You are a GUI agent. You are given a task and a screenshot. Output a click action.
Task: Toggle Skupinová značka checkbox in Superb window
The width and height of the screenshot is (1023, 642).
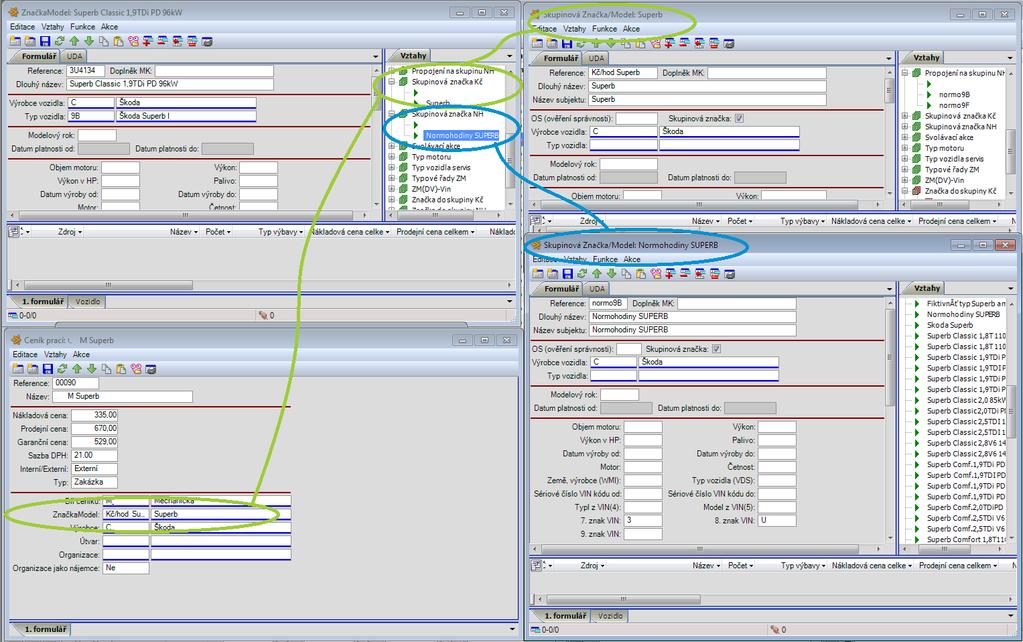click(739, 118)
